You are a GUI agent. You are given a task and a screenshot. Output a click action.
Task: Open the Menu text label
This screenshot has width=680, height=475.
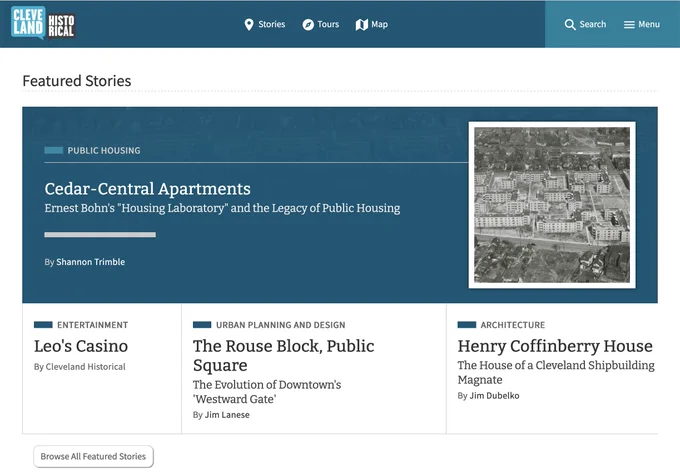click(649, 24)
